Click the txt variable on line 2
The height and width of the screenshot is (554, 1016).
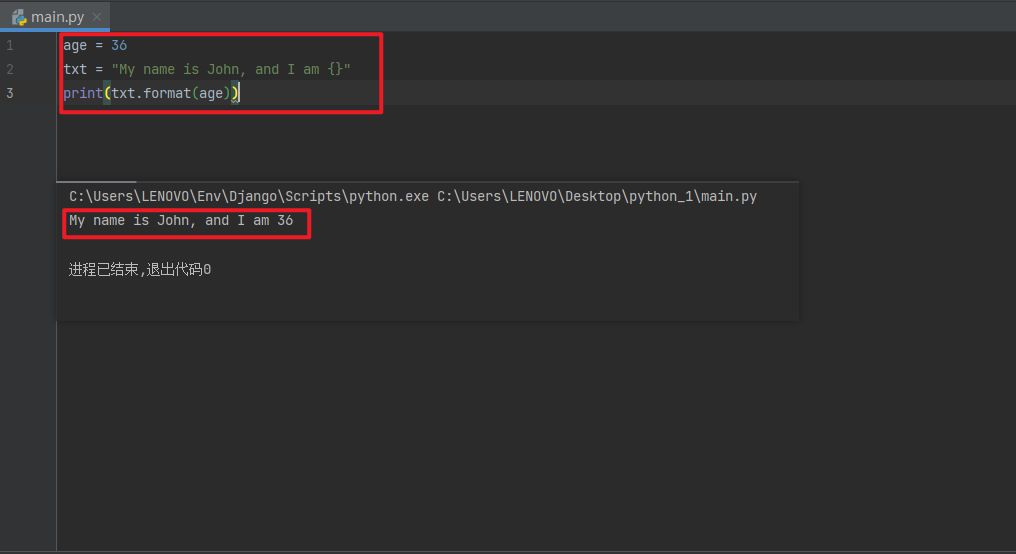pos(75,69)
